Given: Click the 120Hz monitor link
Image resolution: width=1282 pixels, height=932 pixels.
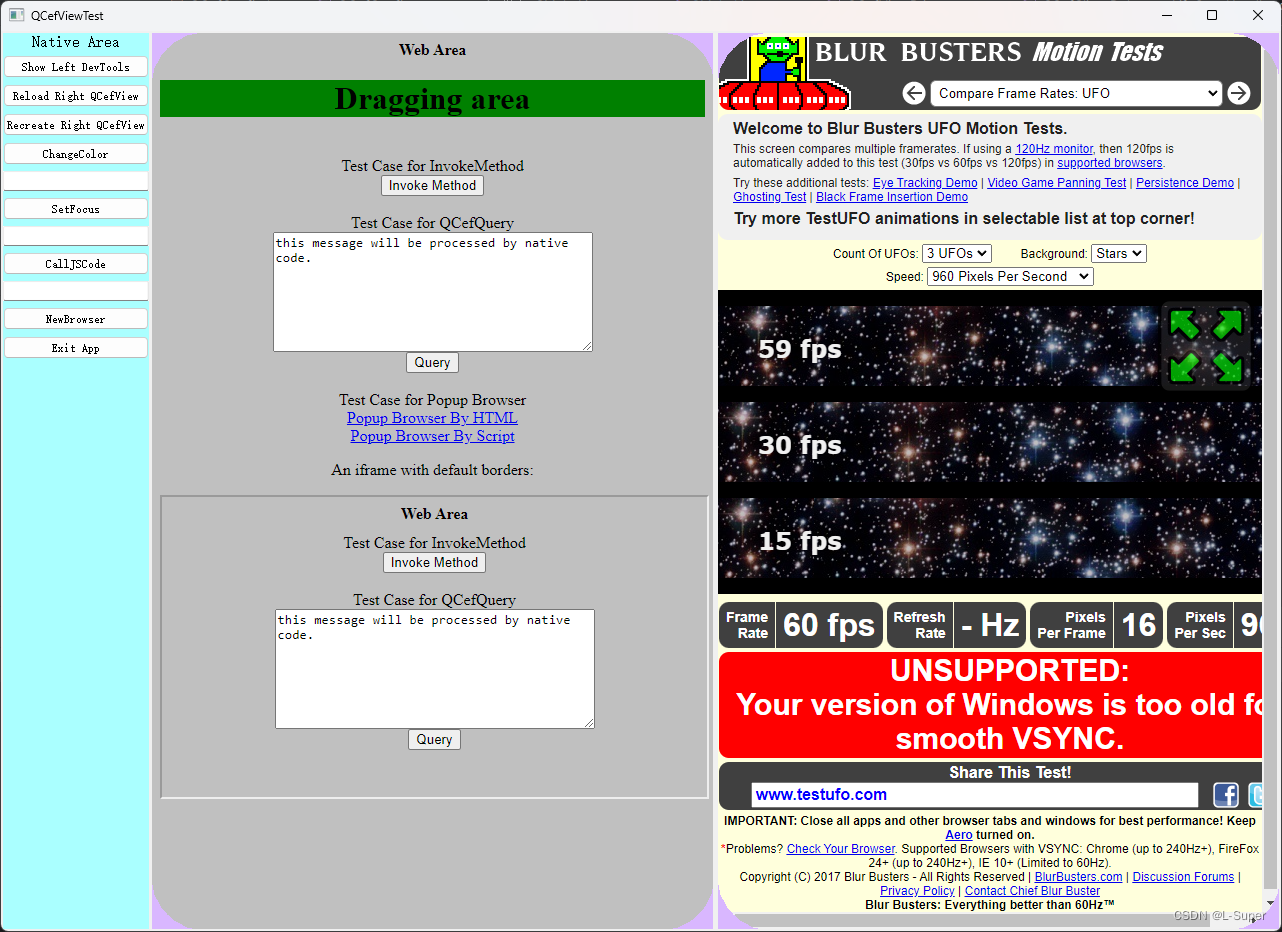Looking at the screenshot, I should pos(1054,149).
